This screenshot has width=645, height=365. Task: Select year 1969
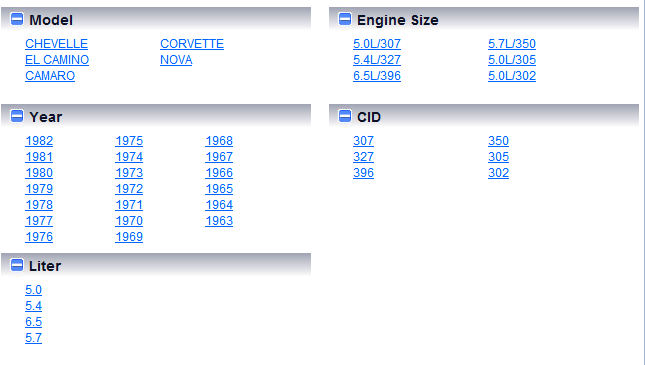pyautogui.click(x=129, y=237)
